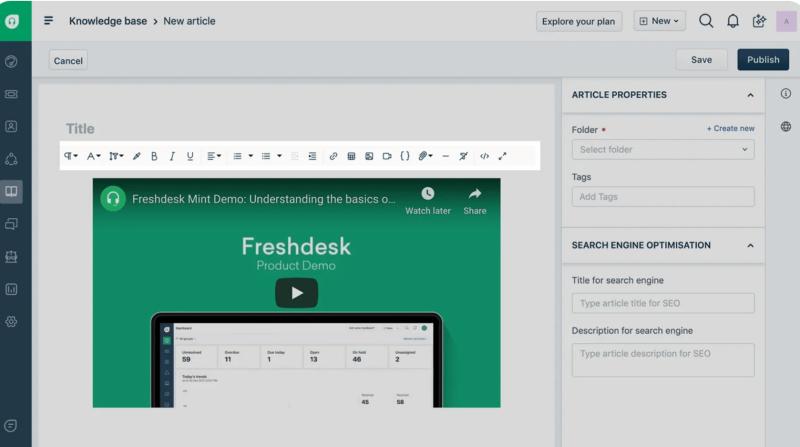Toggle bold formatting

[x=154, y=156]
